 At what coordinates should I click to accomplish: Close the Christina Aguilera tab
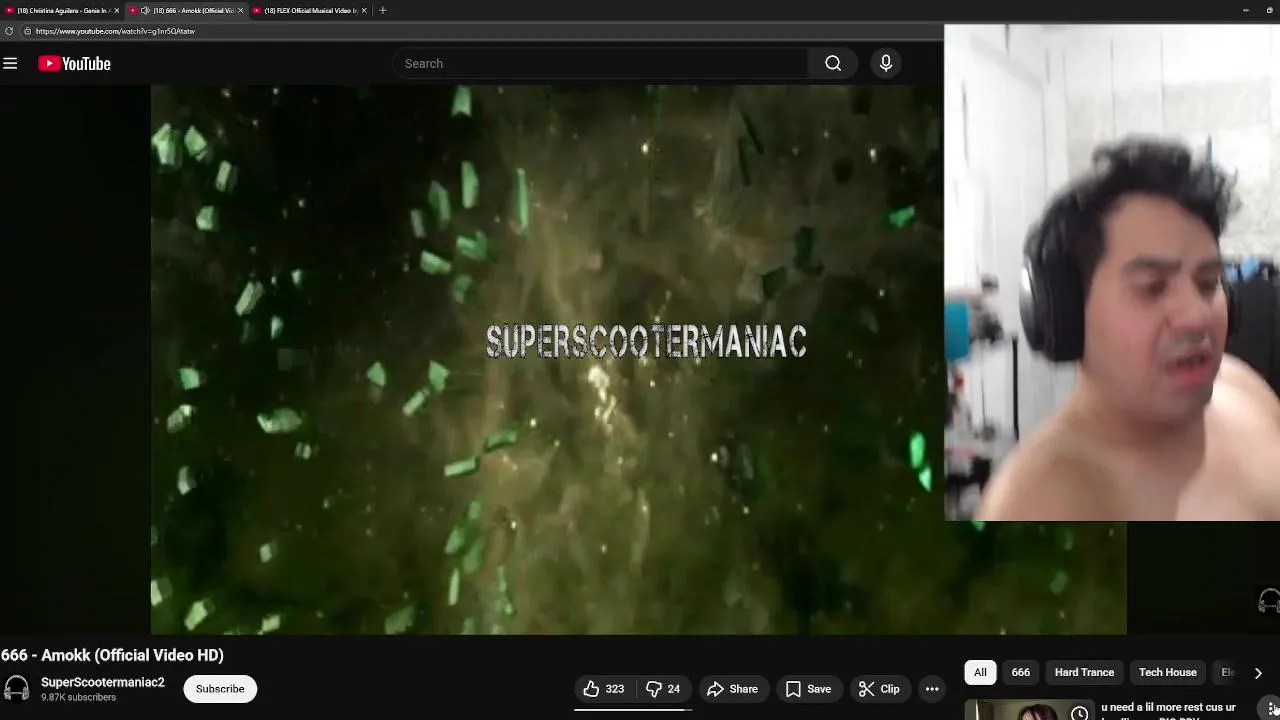point(117,10)
